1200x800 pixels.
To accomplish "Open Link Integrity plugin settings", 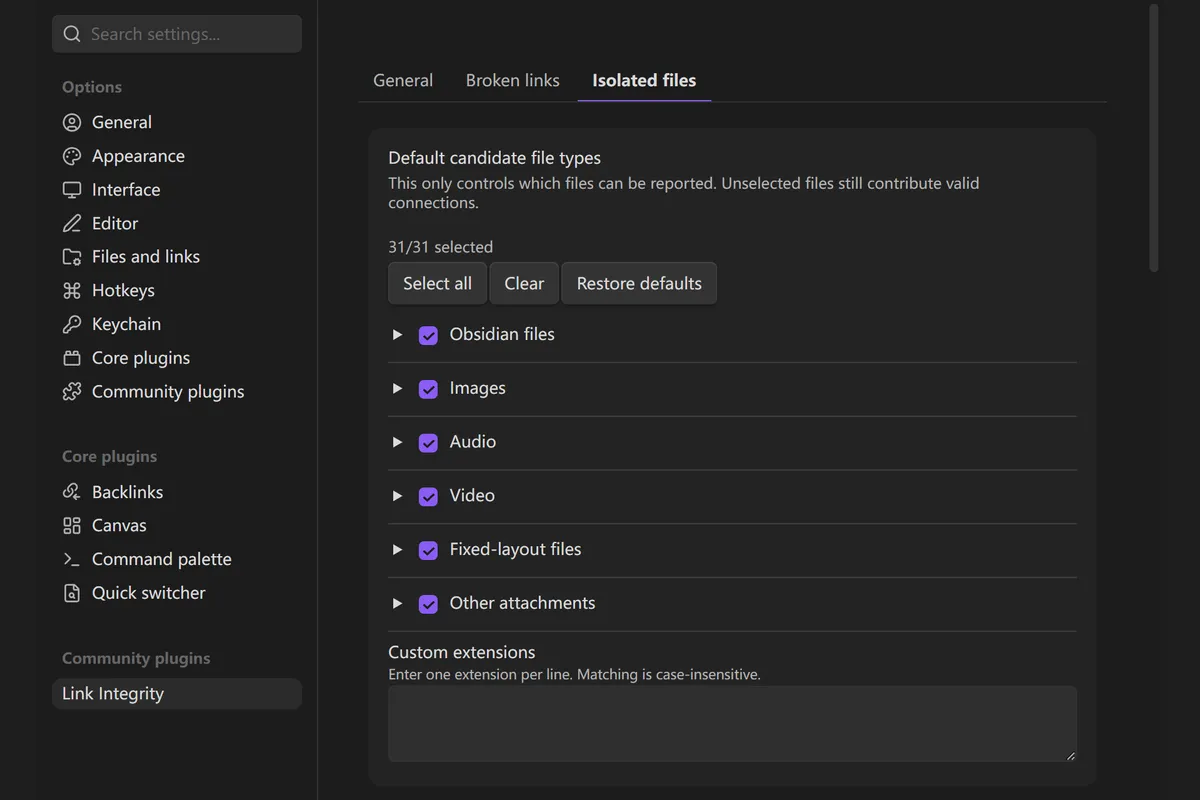I will [177, 694].
